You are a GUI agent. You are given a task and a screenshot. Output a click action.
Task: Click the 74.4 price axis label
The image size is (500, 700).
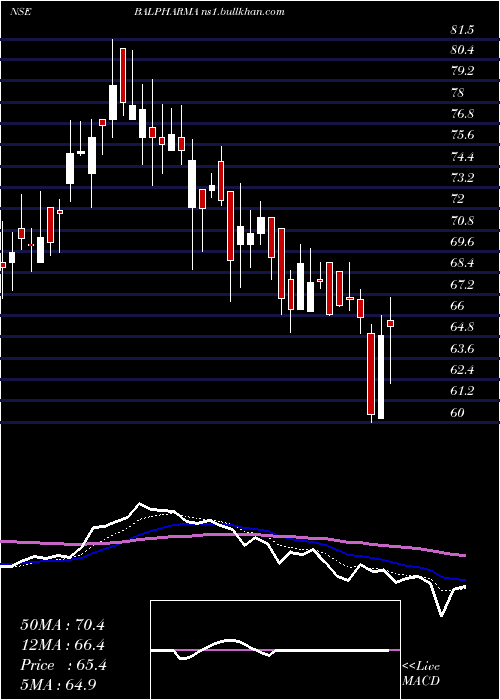(462, 157)
